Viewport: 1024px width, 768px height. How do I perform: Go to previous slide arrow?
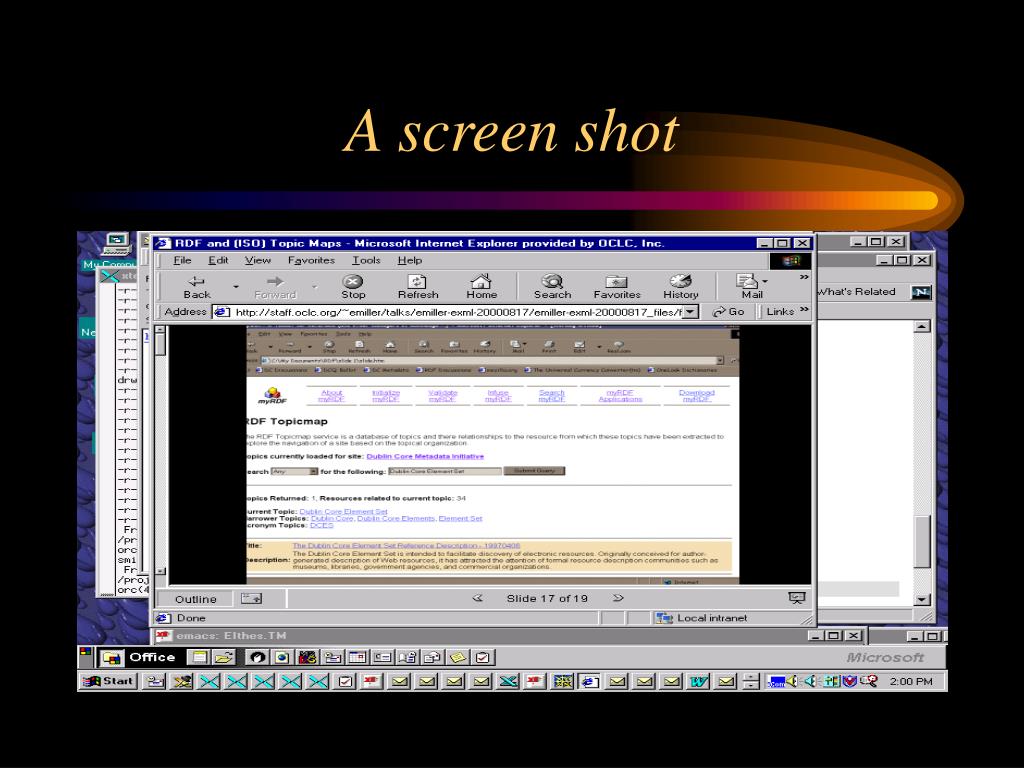[x=478, y=598]
